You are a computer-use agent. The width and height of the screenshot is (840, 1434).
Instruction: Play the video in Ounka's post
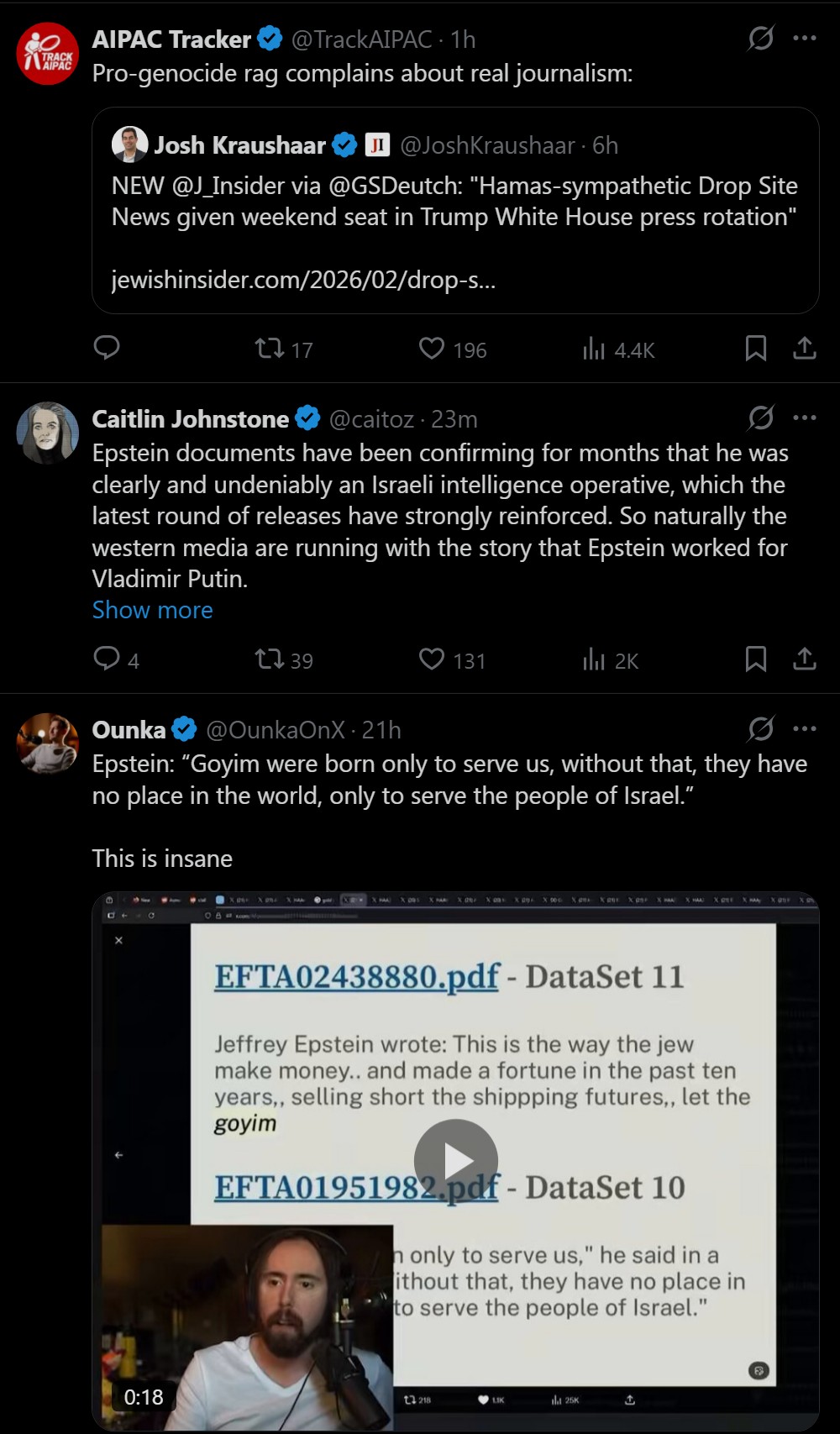455,1160
